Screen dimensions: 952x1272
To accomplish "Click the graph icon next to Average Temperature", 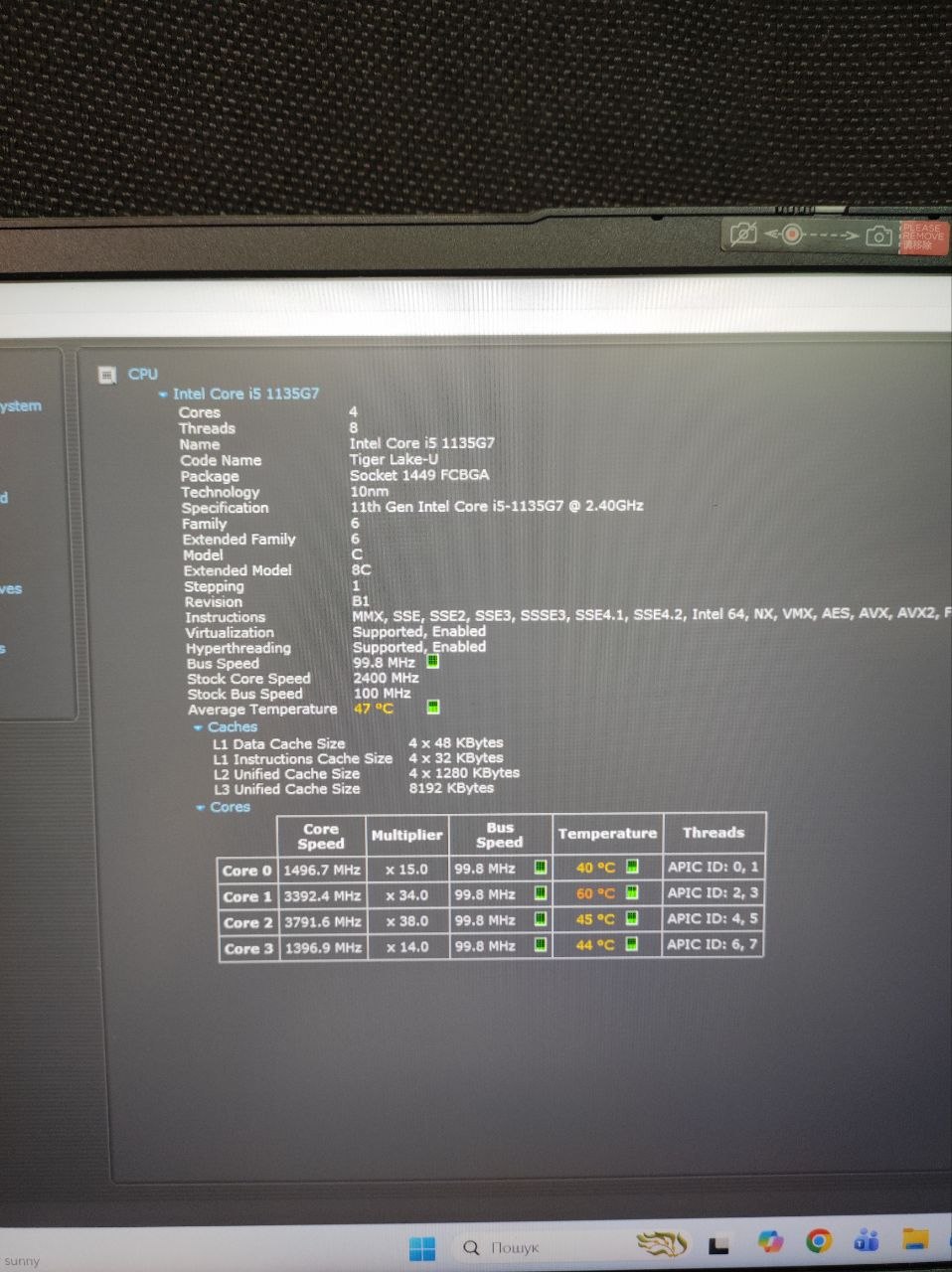I will pos(433,707).
